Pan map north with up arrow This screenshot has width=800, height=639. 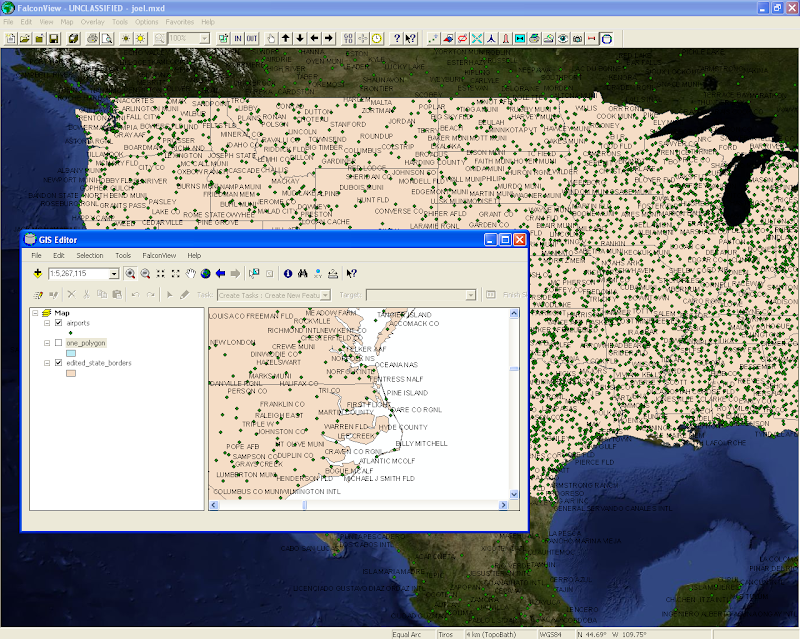tap(286, 38)
